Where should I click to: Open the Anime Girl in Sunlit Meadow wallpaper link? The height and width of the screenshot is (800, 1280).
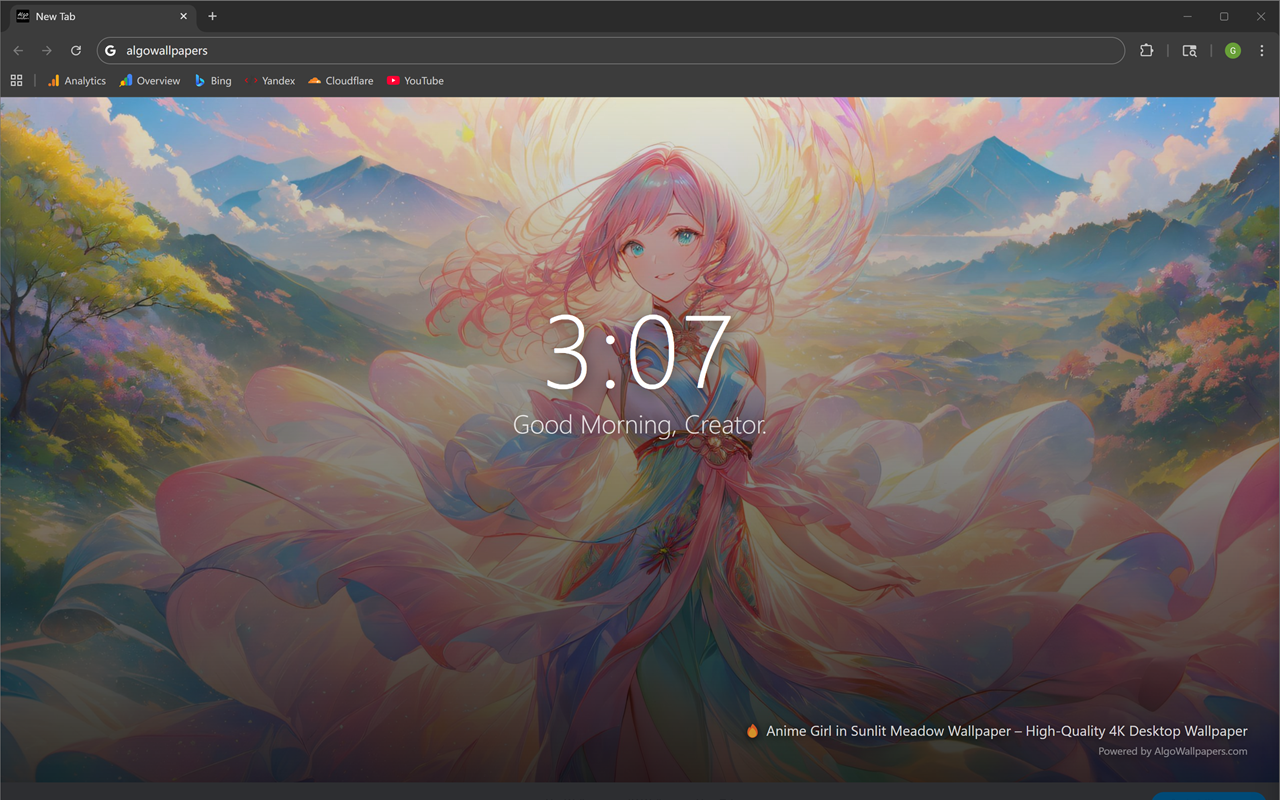click(x=1000, y=731)
